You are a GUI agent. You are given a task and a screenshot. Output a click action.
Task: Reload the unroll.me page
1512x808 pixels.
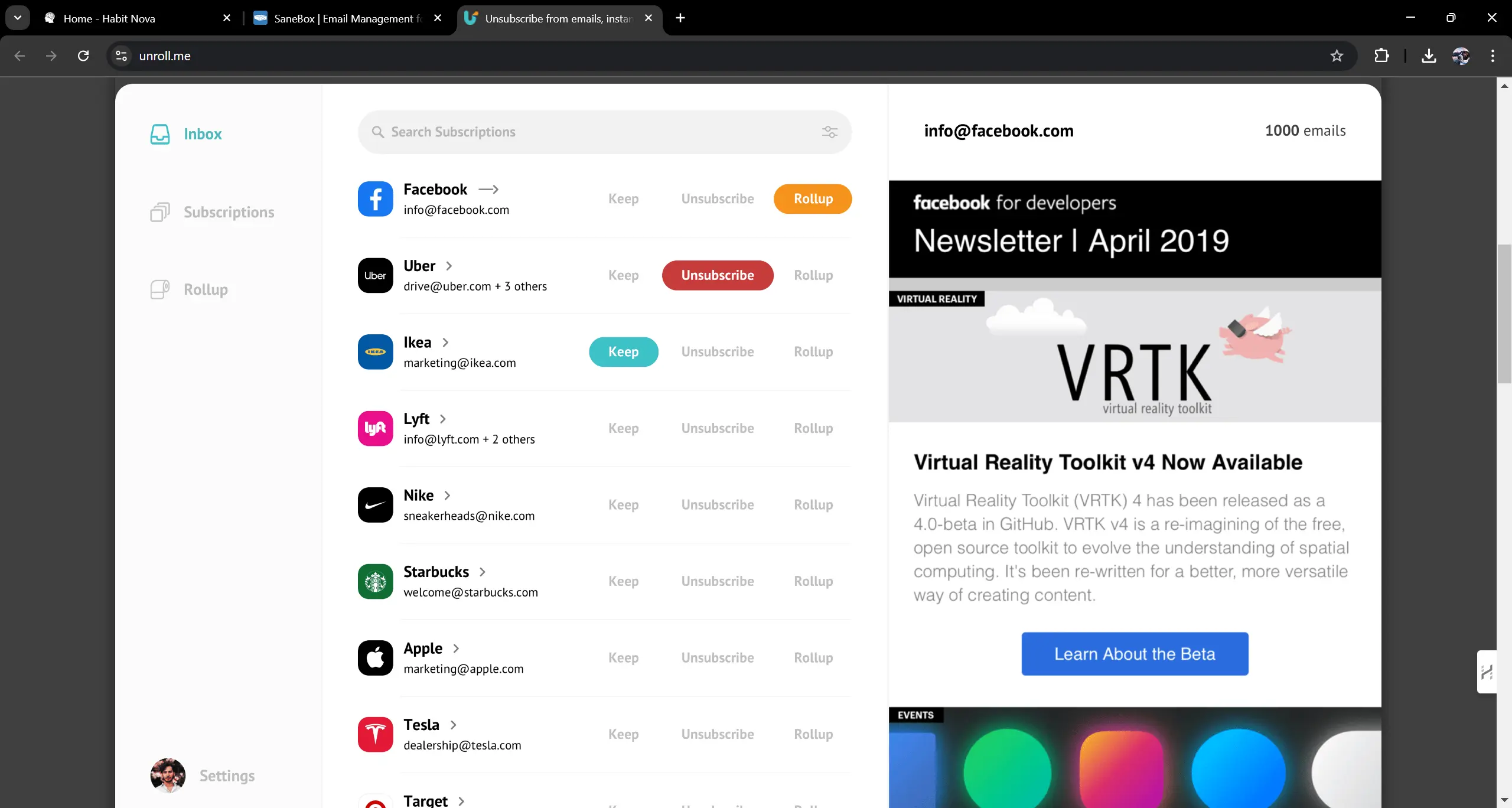click(x=83, y=56)
